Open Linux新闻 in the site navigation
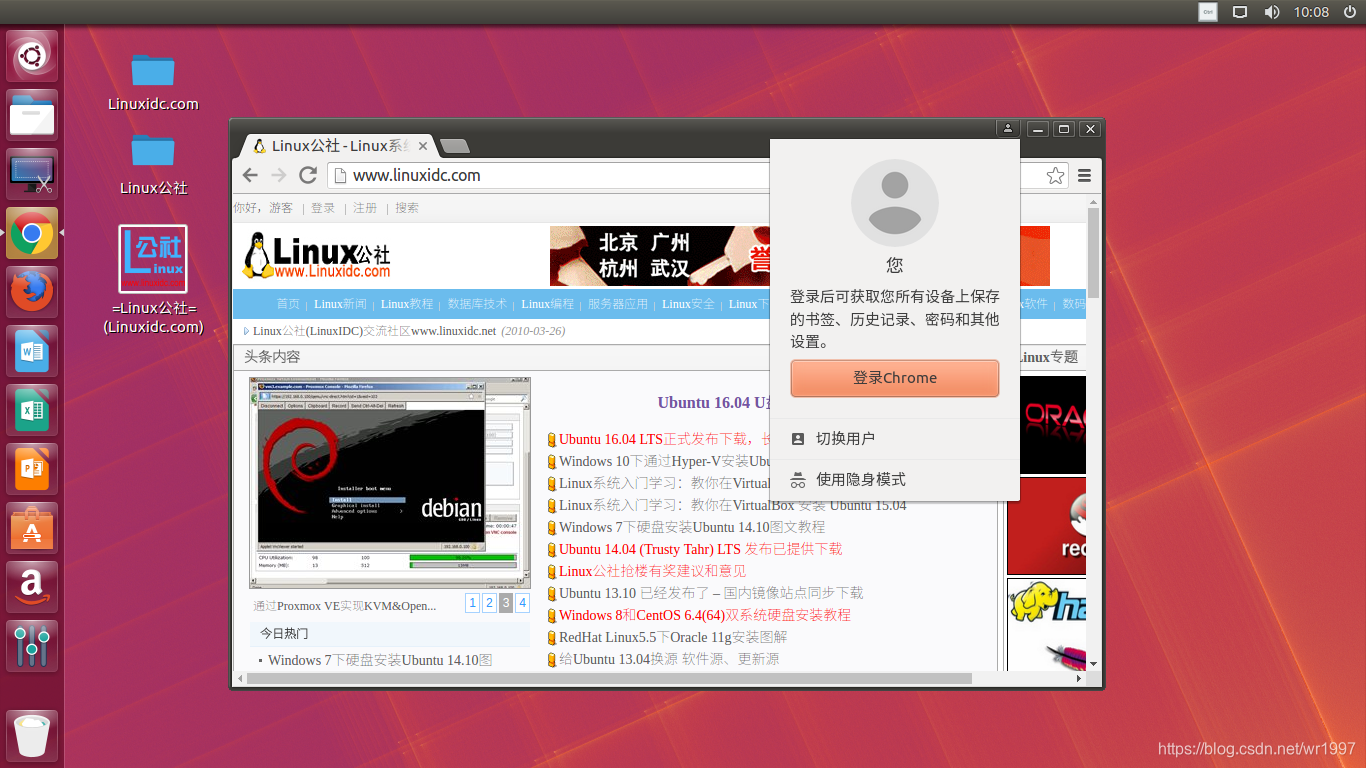 pyautogui.click(x=340, y=304)
